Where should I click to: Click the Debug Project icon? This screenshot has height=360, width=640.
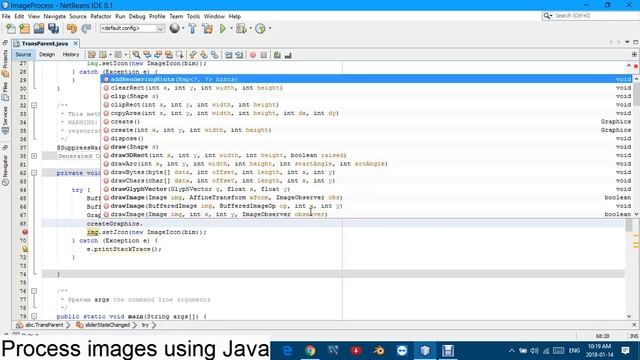coord(241,29)
